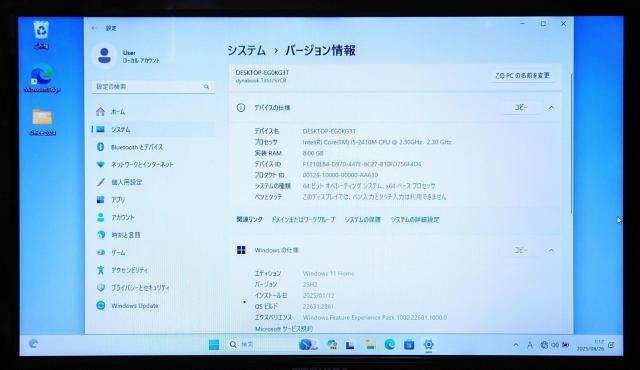Click the widgets icon at taskbar left edge
The height and width of the screenshot is (370, 640).
[33, 344]
